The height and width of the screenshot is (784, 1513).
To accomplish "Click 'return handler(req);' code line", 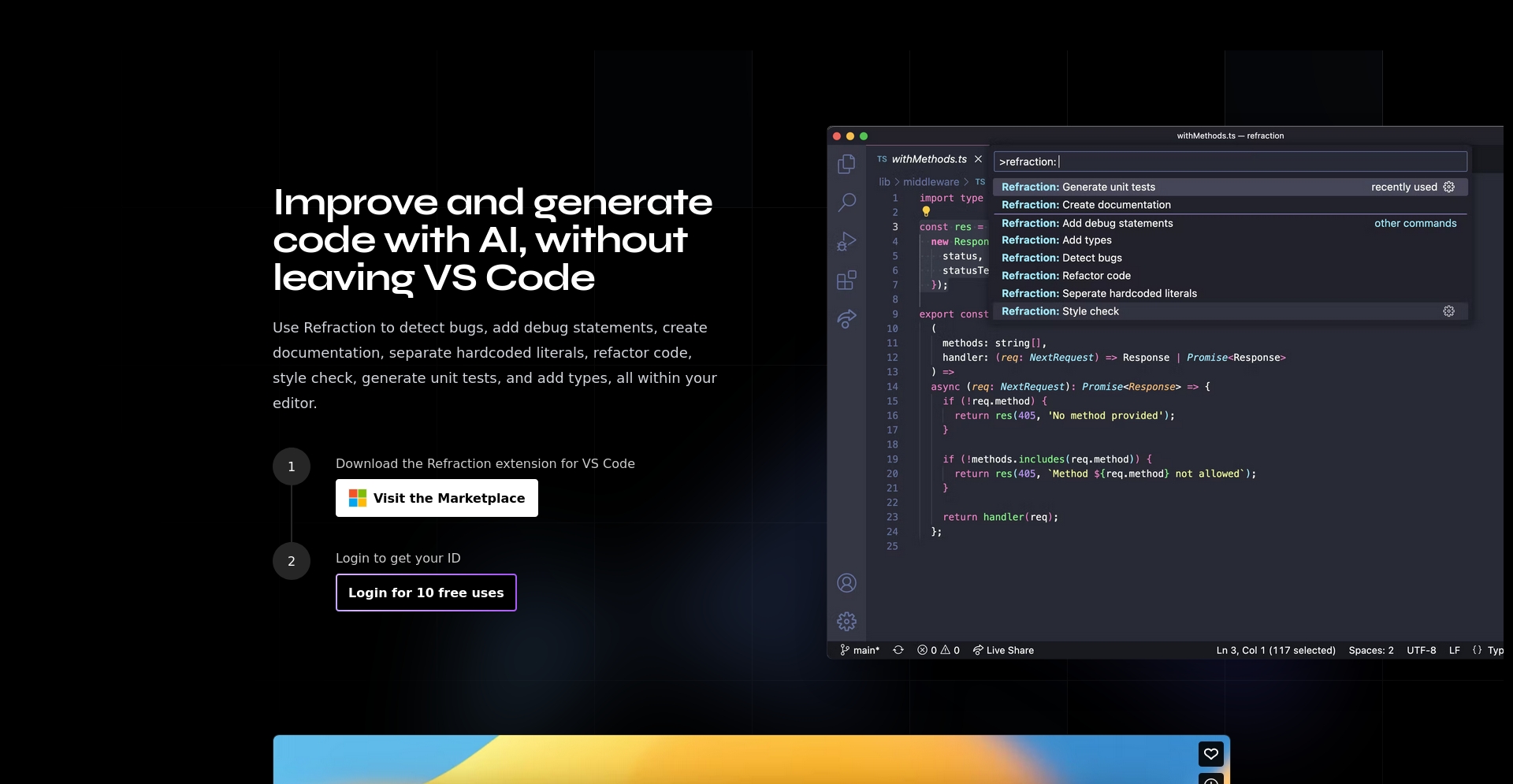I will point(1001,517).
